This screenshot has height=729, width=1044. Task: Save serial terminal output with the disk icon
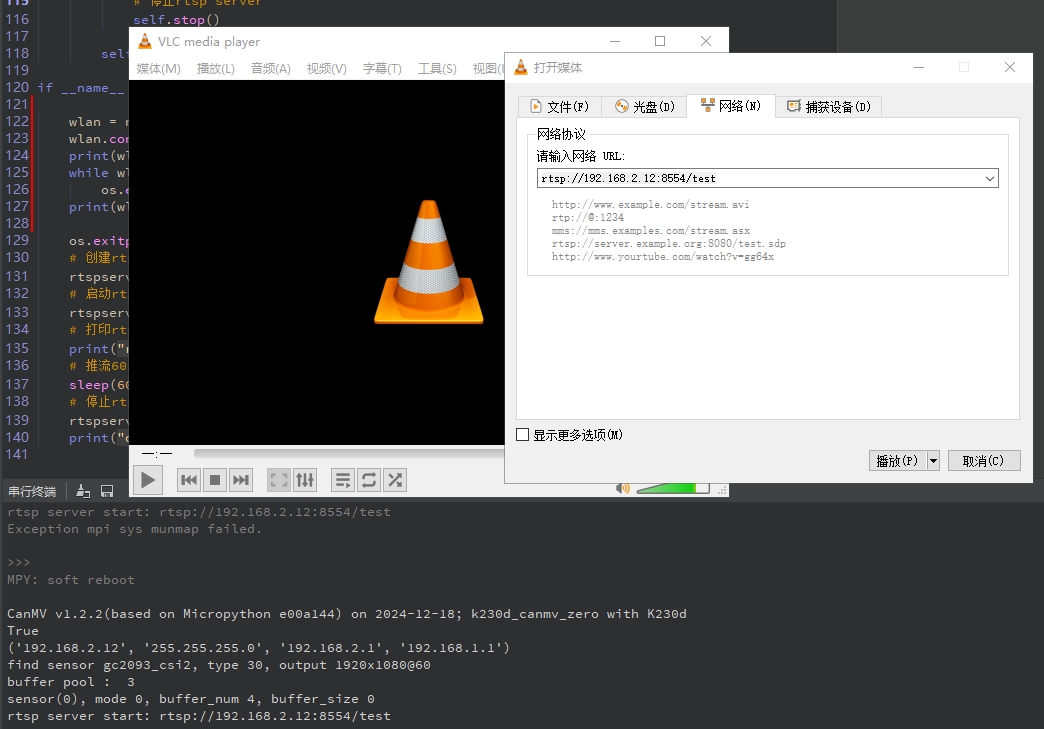point(107,491)
